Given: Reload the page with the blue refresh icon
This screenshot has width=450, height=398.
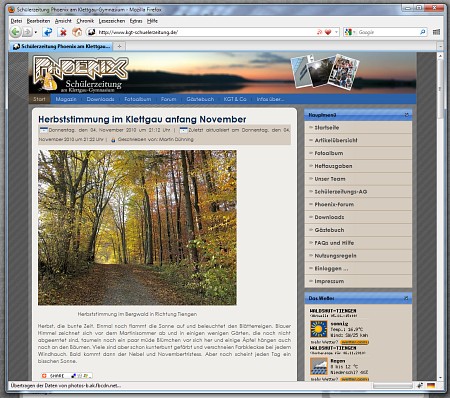Looking at the screenshot, I should (x=48, y=32).
